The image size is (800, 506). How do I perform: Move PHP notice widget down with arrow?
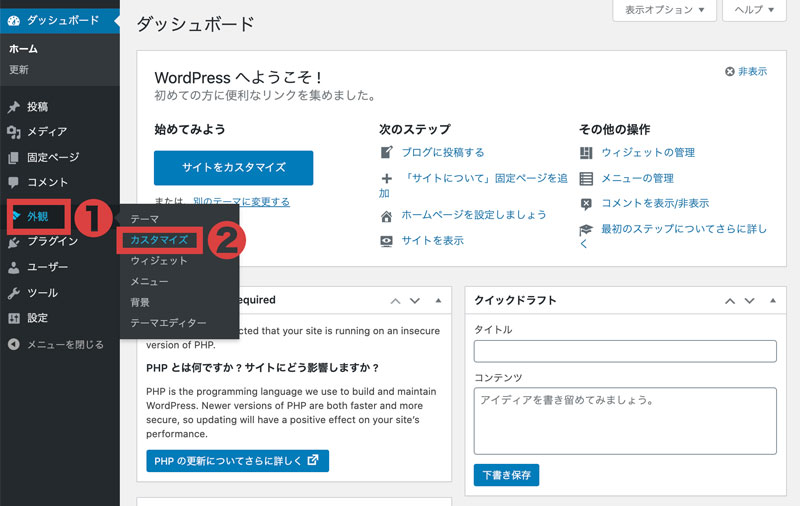point(415,301)
